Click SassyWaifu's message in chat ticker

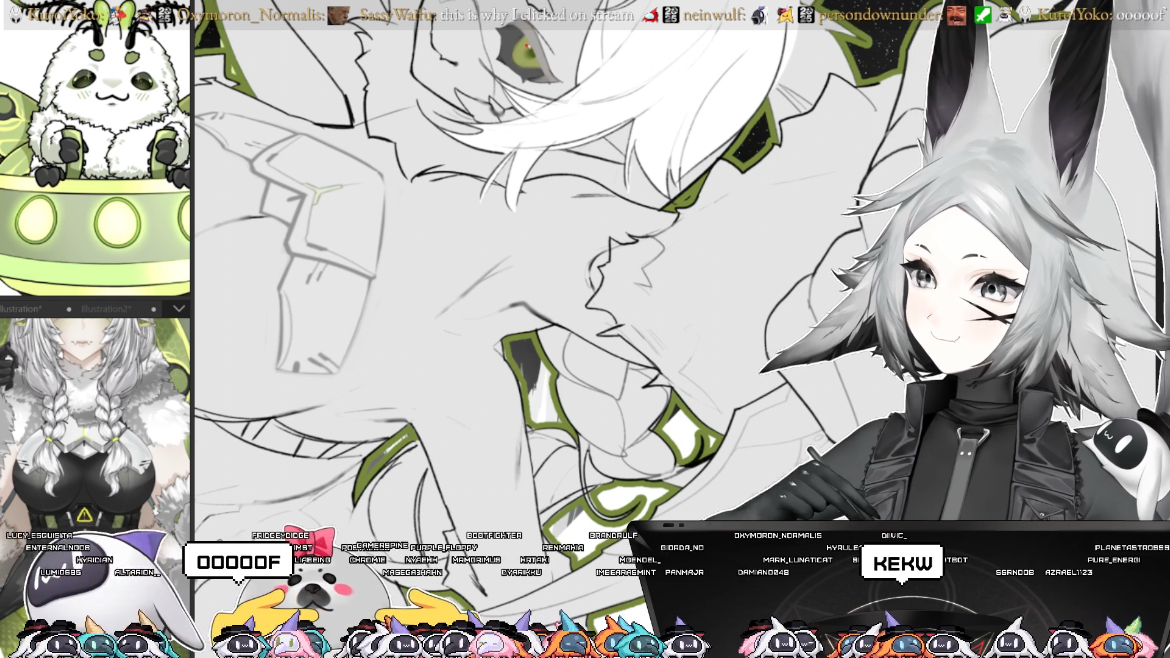tap(536, 15)
